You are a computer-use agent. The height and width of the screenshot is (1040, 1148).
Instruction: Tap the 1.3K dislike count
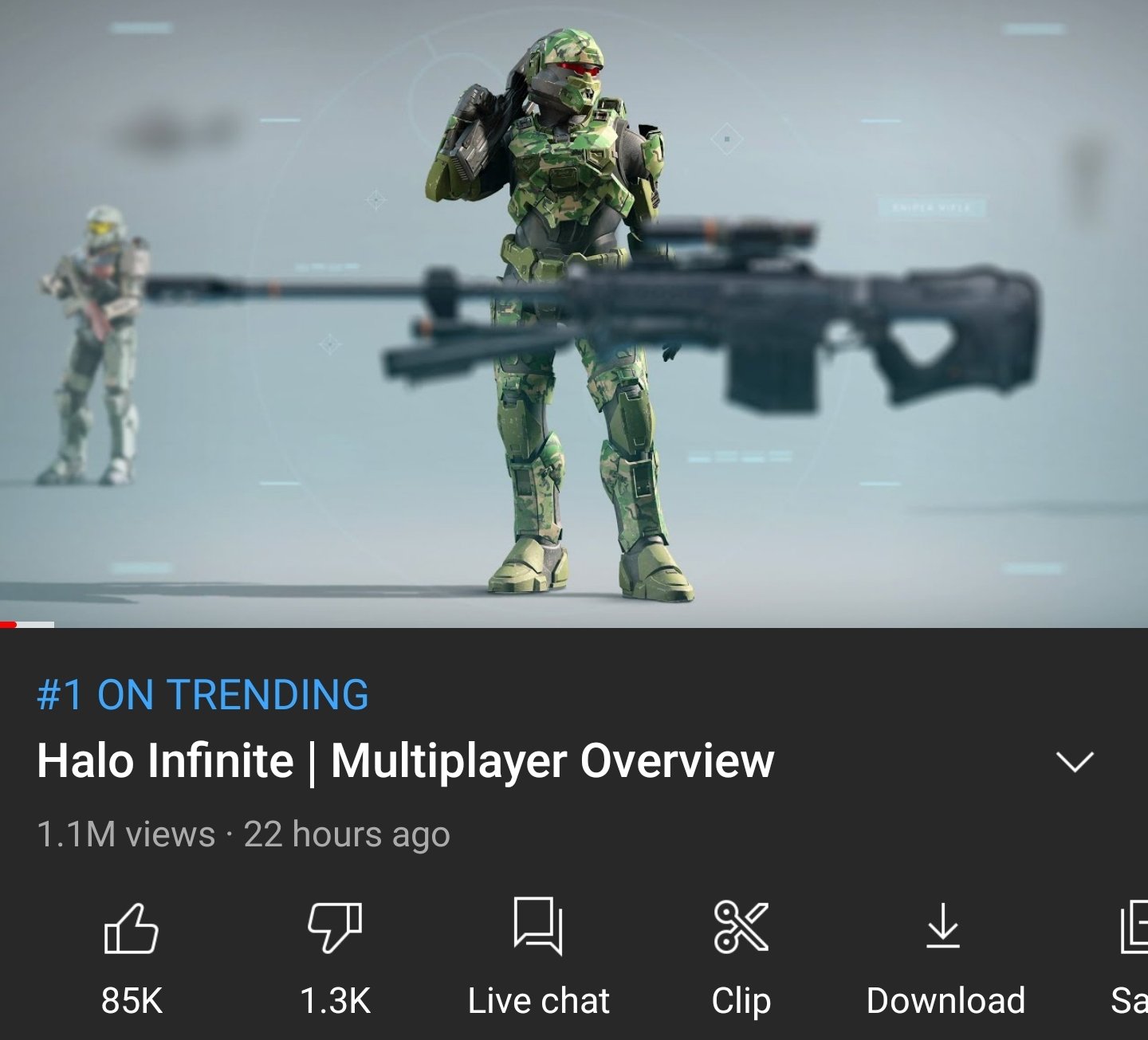(335, 1001)
